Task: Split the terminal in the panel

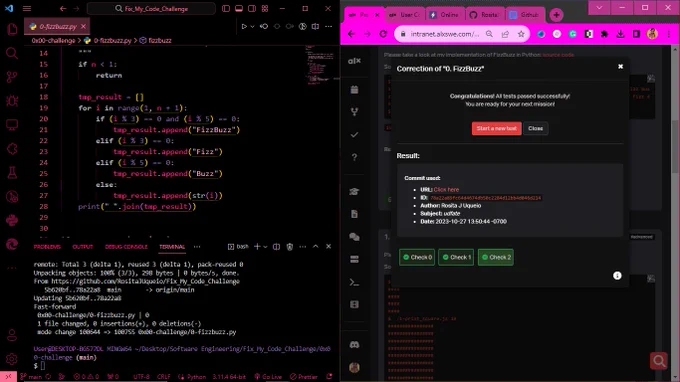Action: coord(276,247)
